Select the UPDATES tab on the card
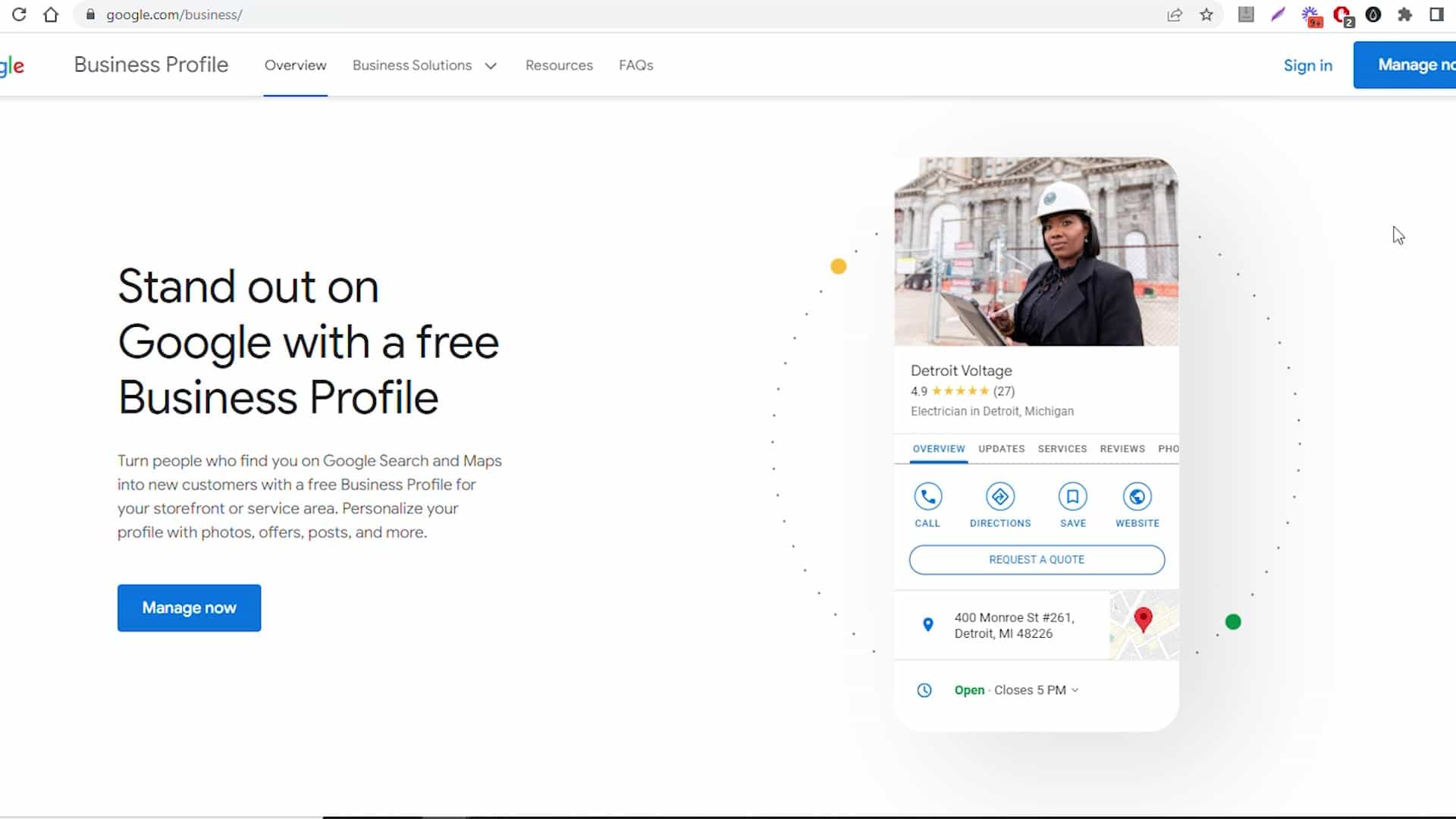 [x=1001, y=449]
